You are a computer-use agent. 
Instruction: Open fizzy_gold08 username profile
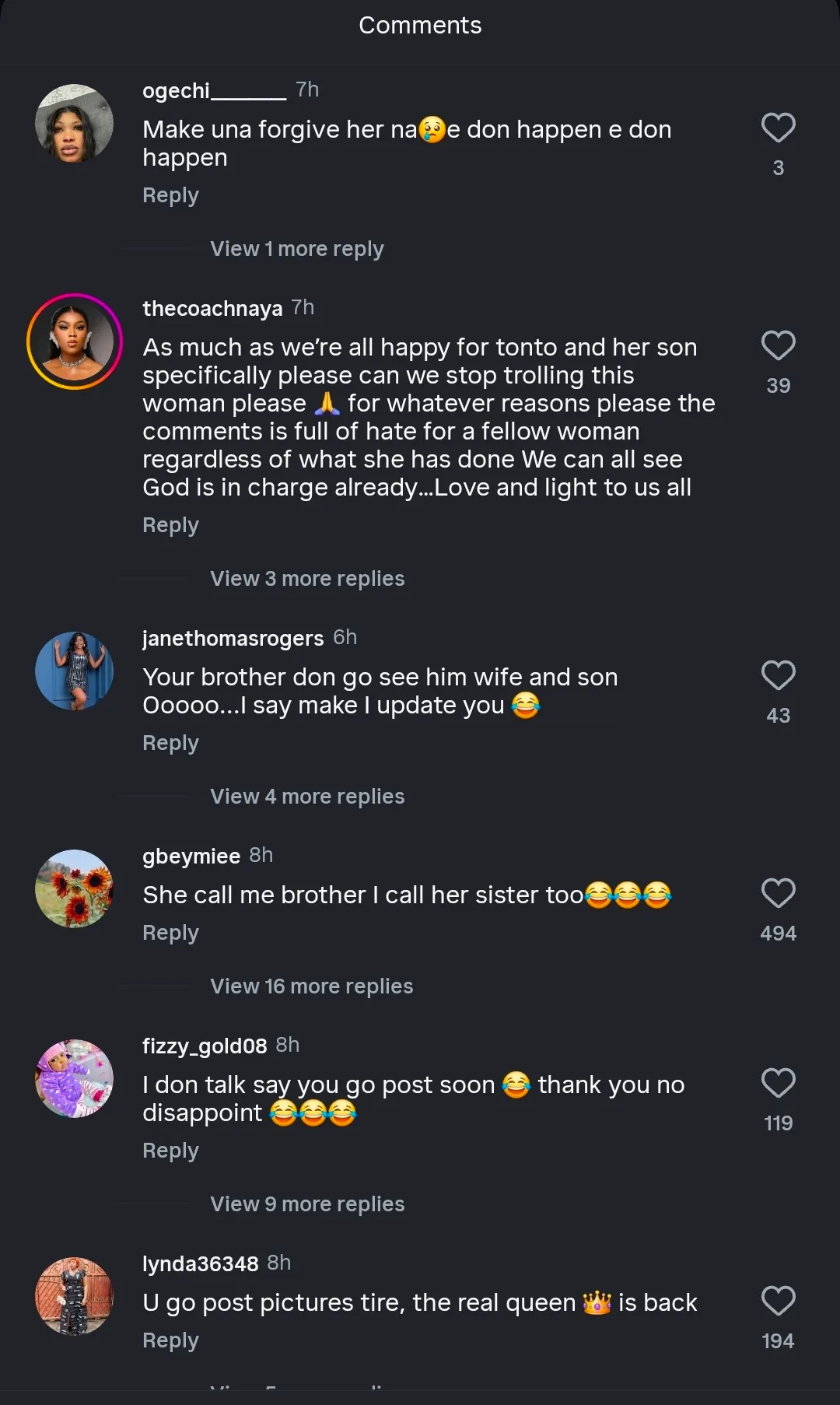(205, 1046)
